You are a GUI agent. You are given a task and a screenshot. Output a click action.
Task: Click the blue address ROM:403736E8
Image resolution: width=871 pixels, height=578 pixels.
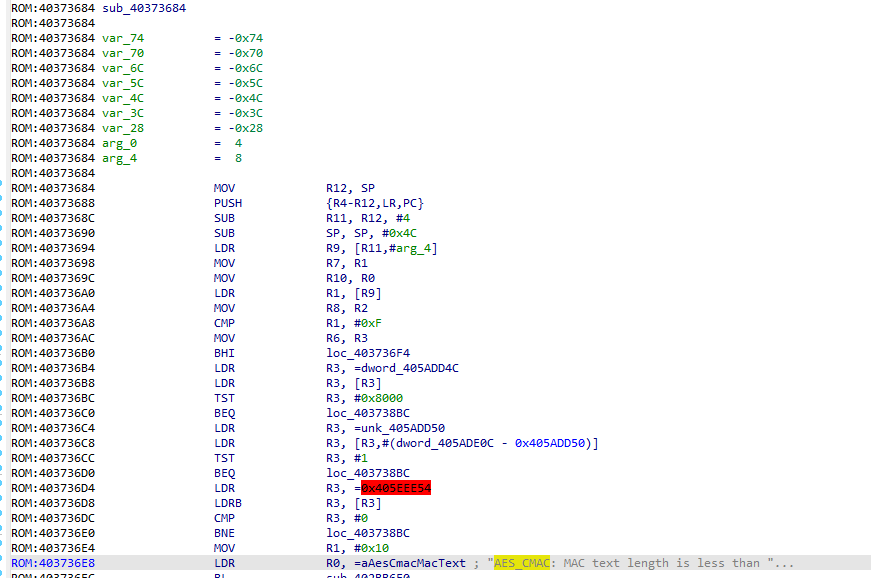coord(53,563)
